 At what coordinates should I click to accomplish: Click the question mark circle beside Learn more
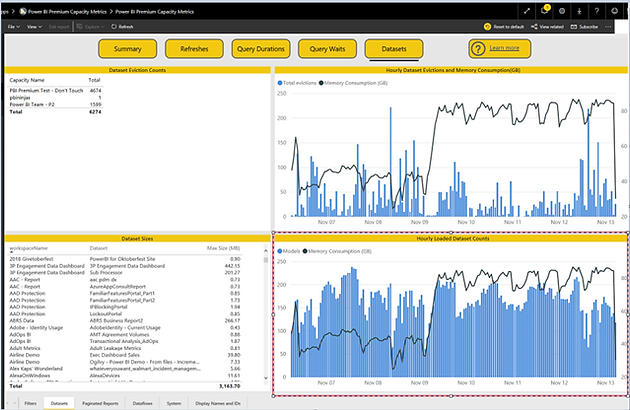478,49
